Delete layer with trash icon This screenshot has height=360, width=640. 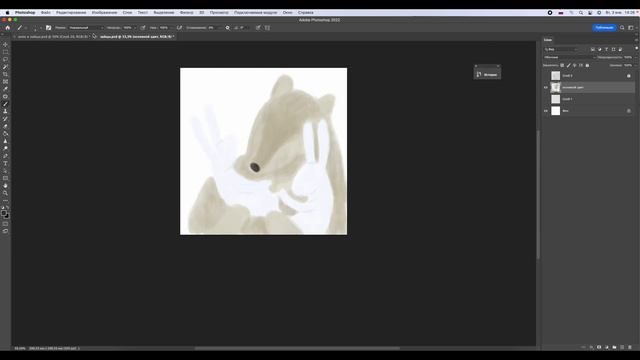point(630,347)
